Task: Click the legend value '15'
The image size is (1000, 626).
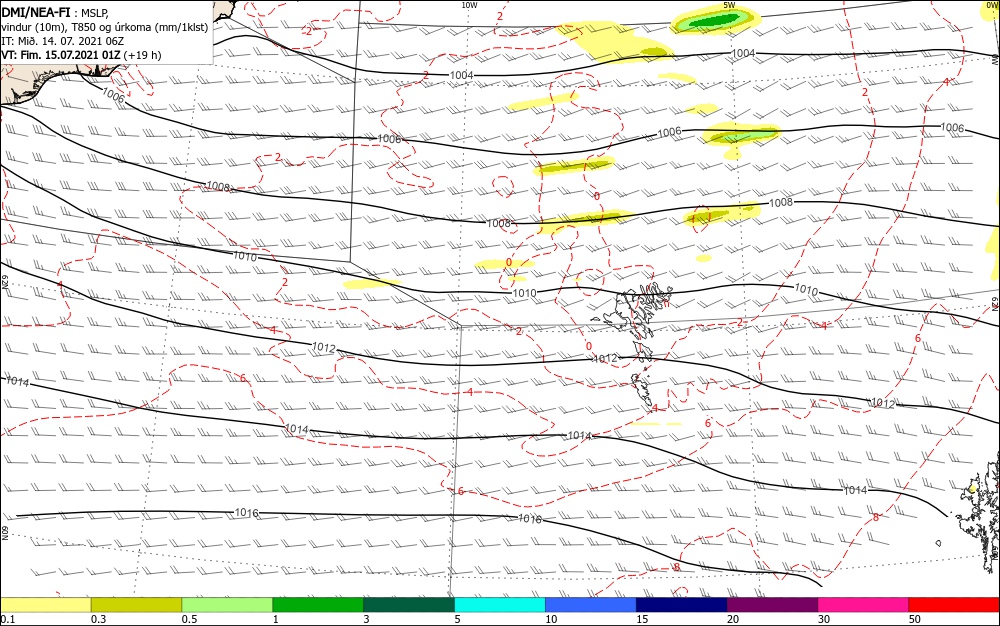Action: point(642,619)
